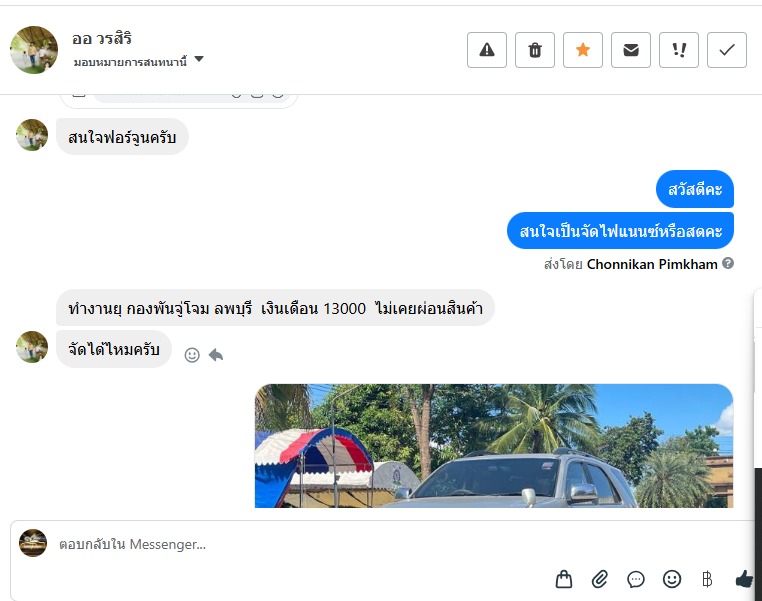The height and width of the screenshot is (601, 762).
Task: Attach a file with paperclip icon
Action: pyautogui.click(x=600, y=579)
